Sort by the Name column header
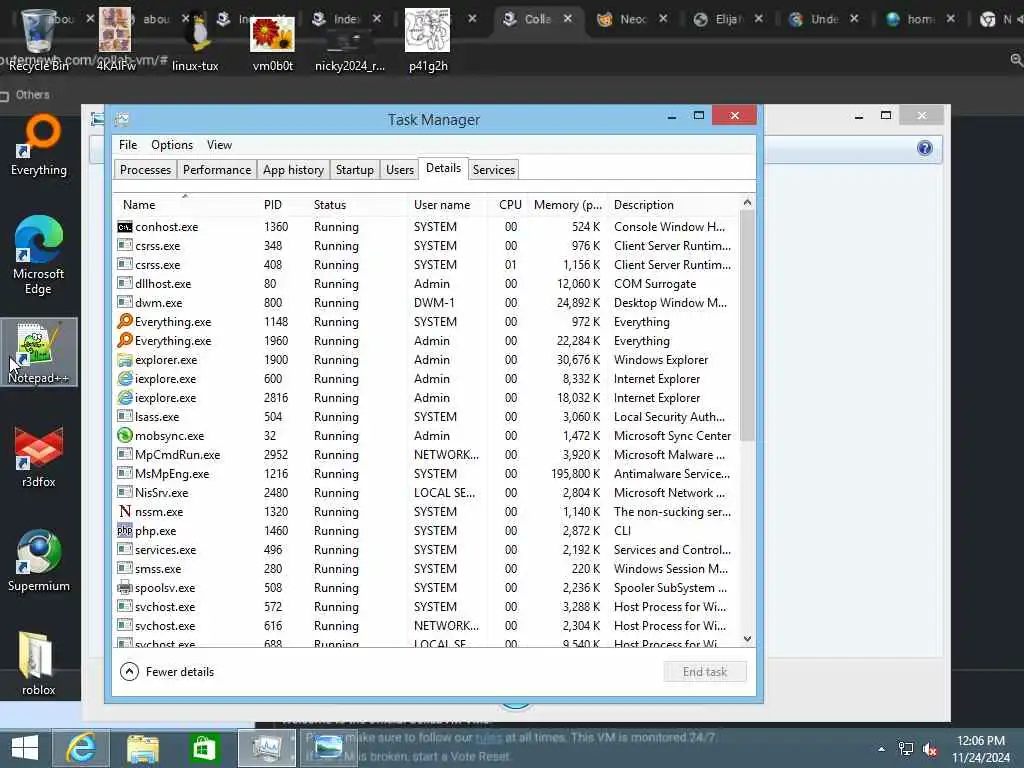This screenshot has height=768, width=1024. click(x=186, y=204)
